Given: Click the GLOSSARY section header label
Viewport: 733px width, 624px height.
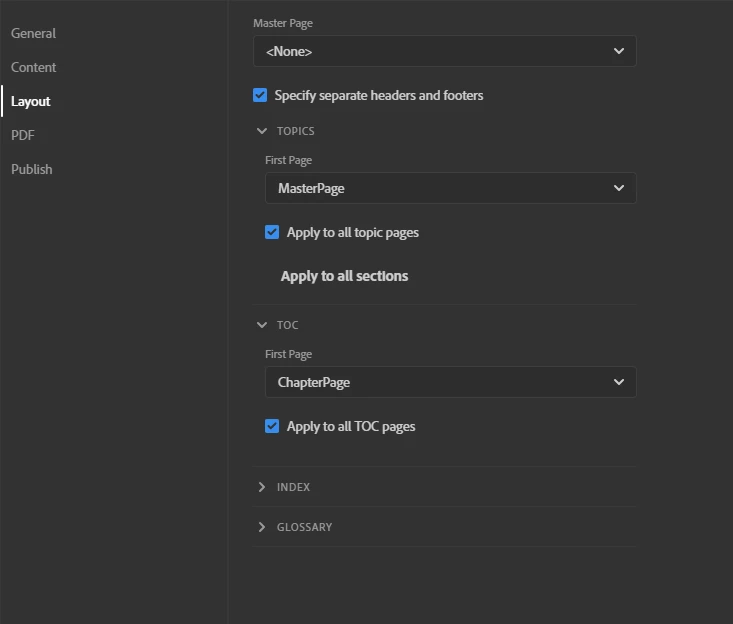Looking at the screenshot, I should pyautogui.click(x=304, y=527).
